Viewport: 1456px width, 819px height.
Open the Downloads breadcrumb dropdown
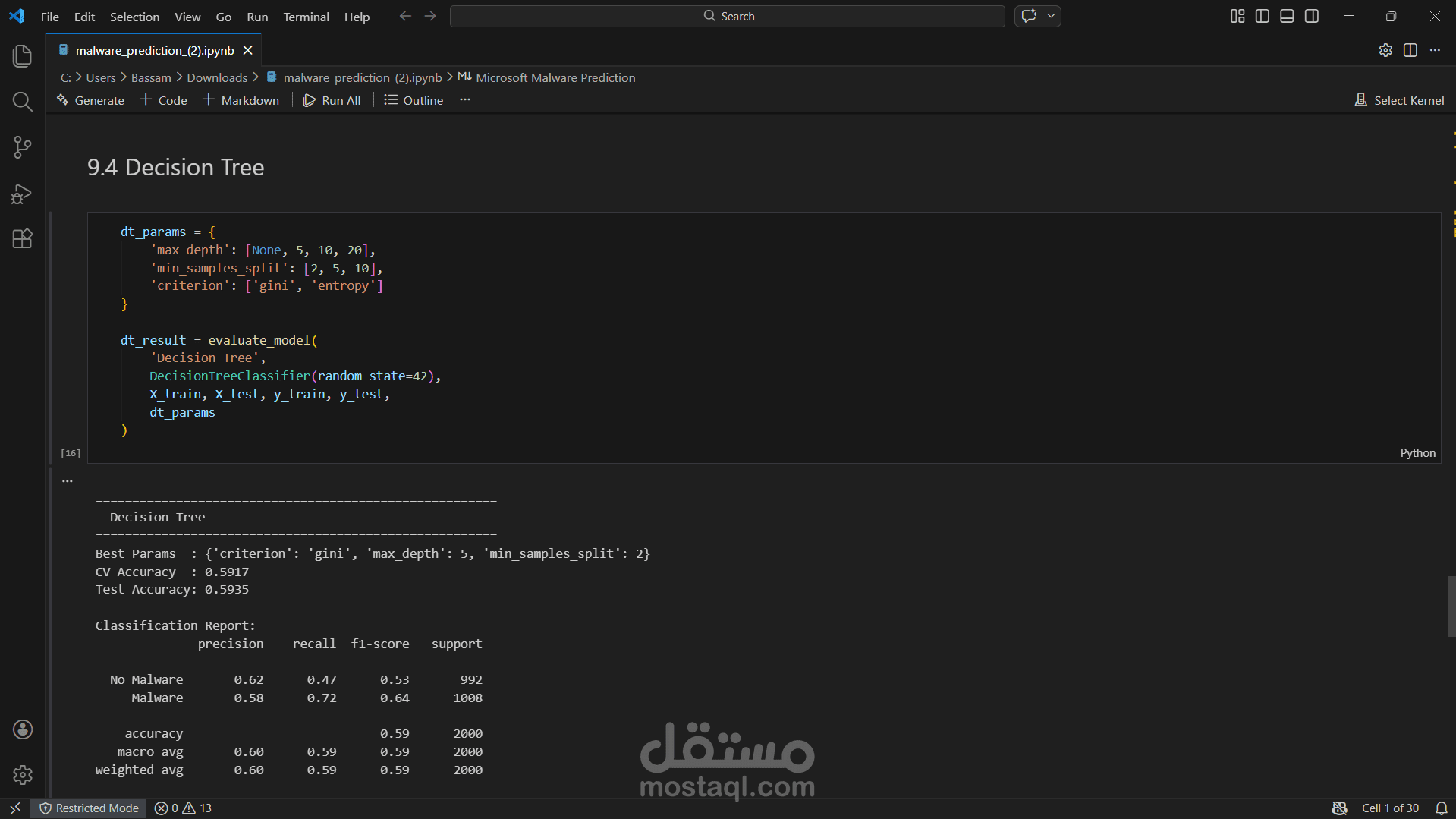click(216, 77)
